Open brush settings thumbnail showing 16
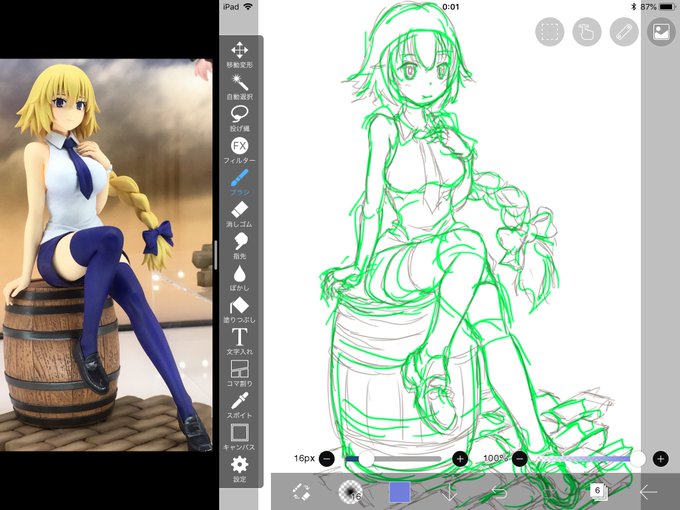The image size is (680, 510). tap(350, 492)
